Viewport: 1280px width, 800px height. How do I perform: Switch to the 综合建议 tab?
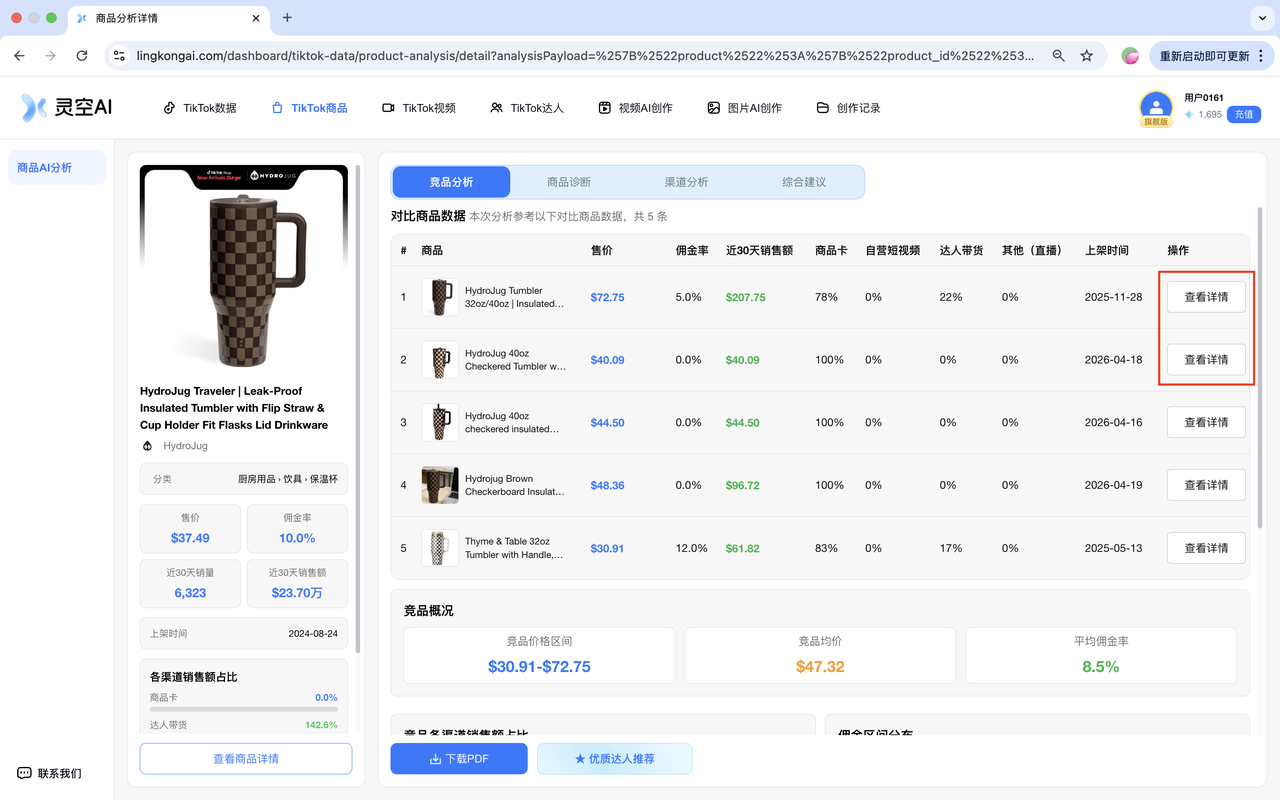(804, 182)
